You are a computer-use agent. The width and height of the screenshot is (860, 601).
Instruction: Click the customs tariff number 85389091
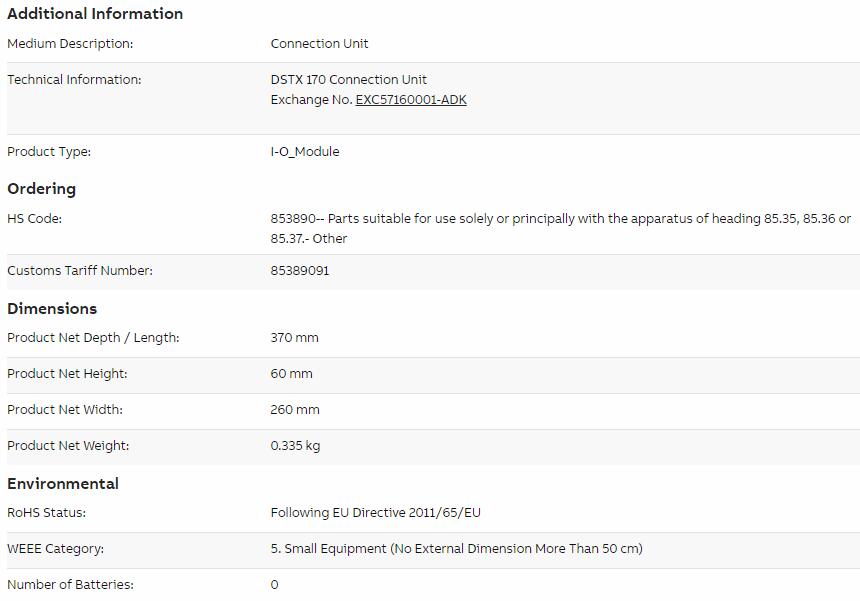click(x=299, y=270)
